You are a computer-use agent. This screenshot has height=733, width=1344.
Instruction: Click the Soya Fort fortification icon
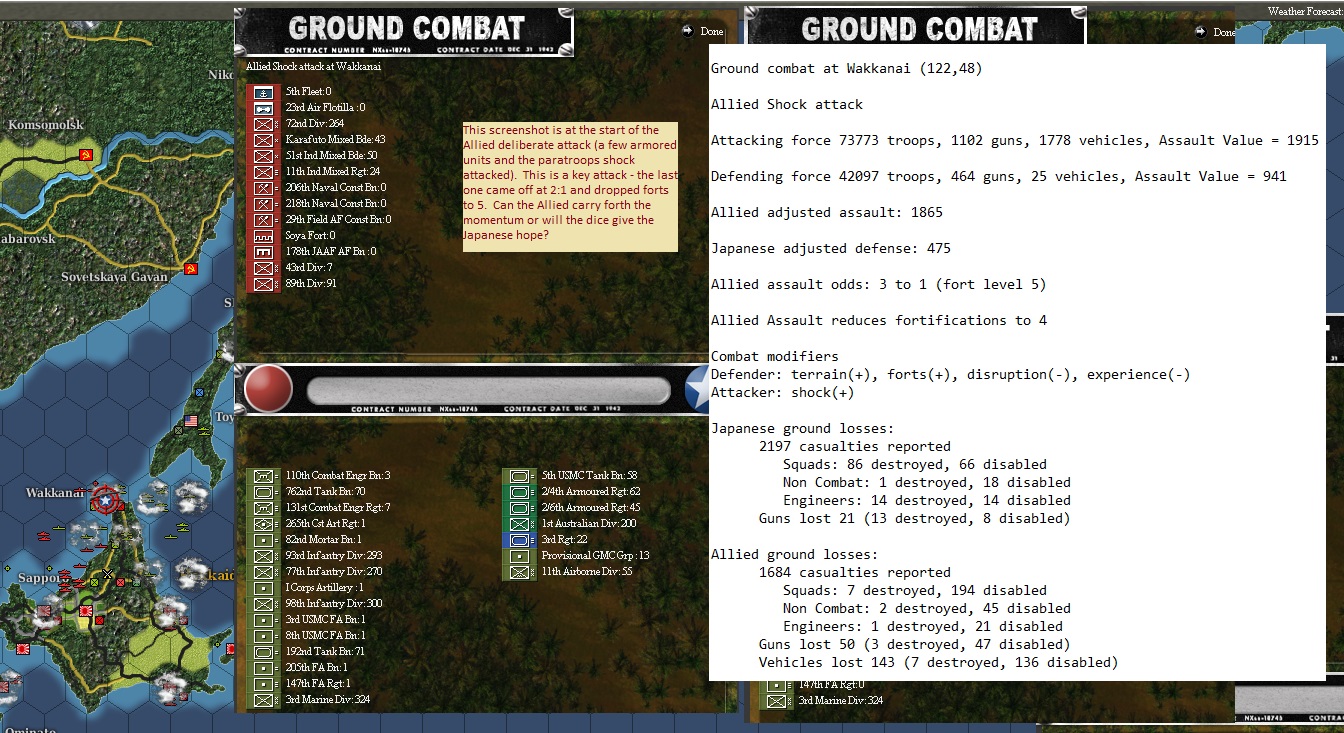tap(263, 236)
